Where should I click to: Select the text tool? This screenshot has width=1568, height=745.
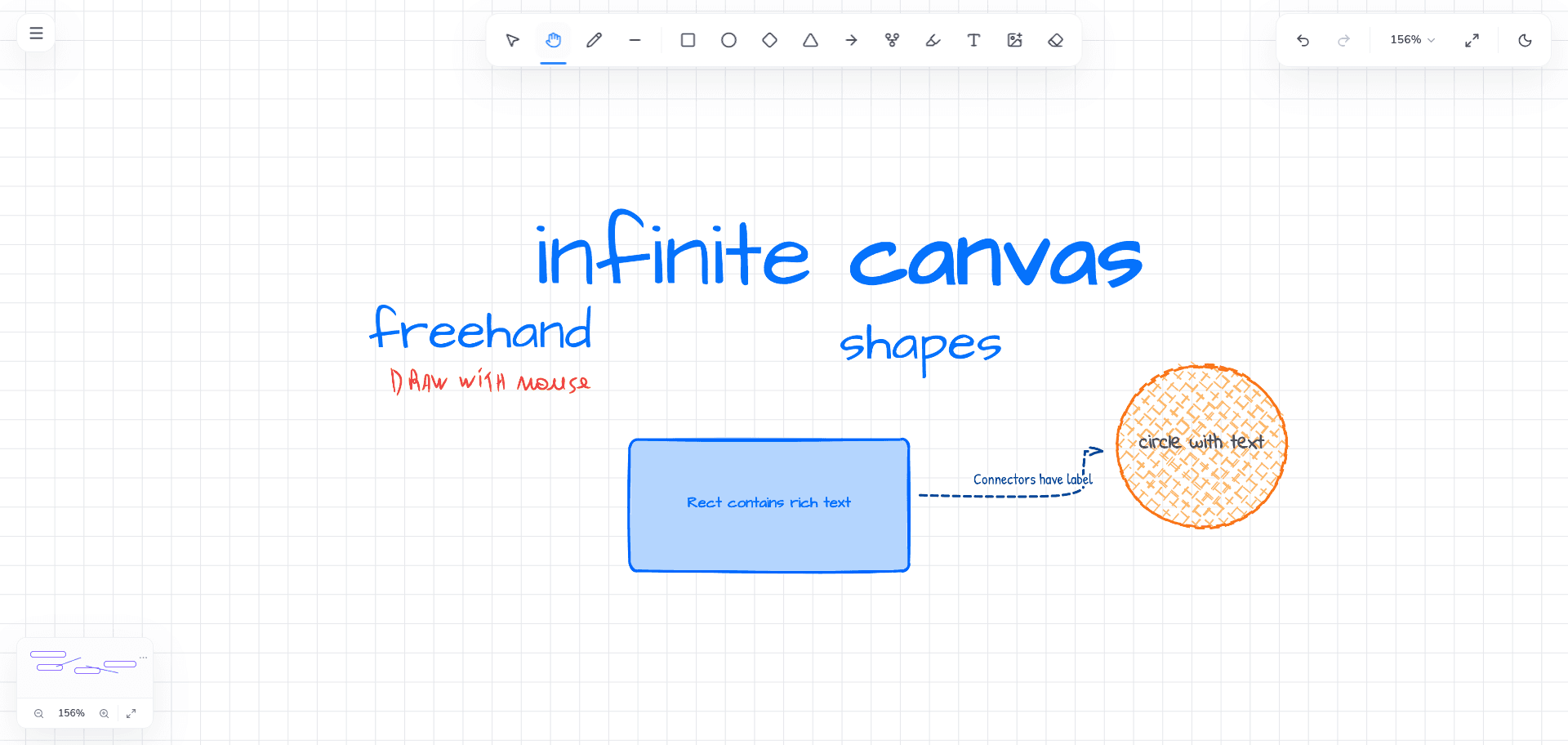(973, 40)
